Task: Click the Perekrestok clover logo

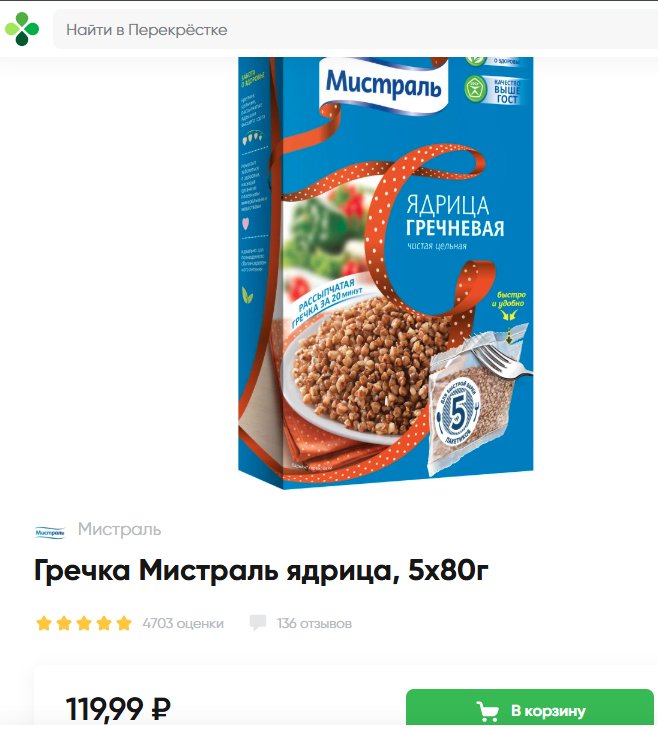Action: tap(21, 29)
